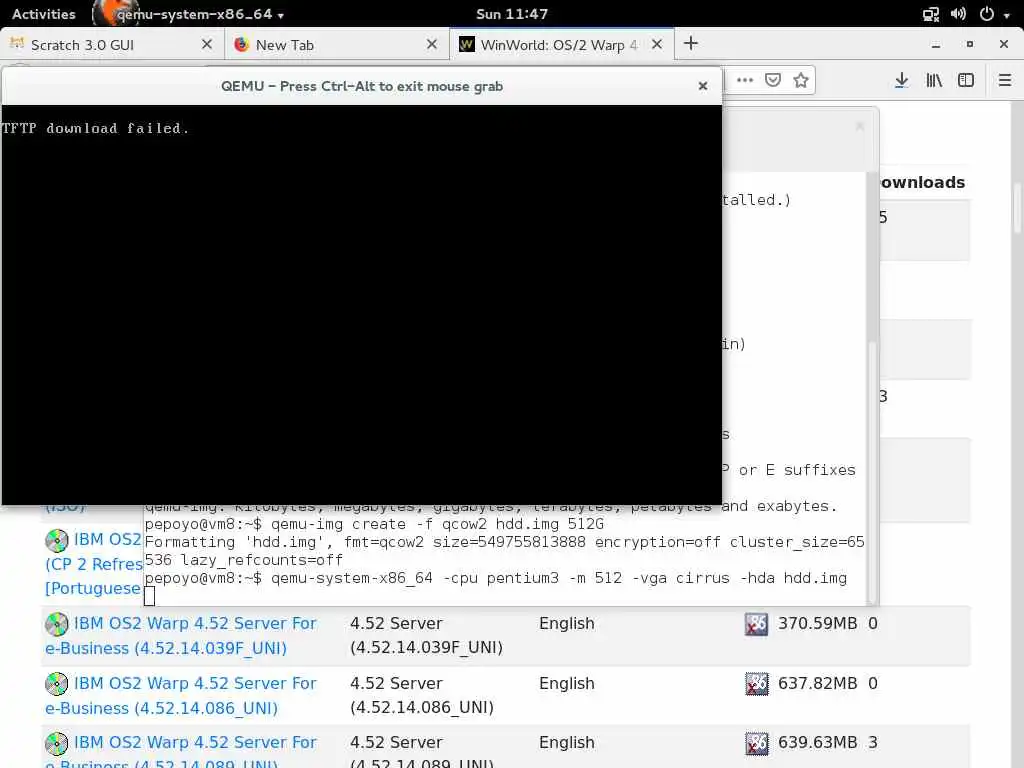Open IBM OS2 Warp 4.52 Server 086_UNI link

tap(180, 696)
